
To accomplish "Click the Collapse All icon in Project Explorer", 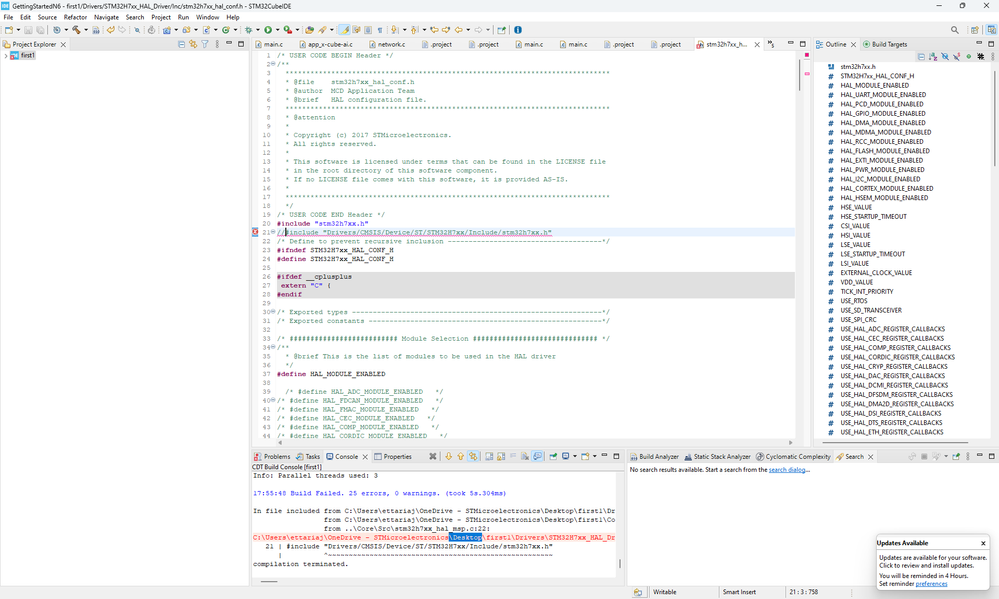I will (182, 44).
